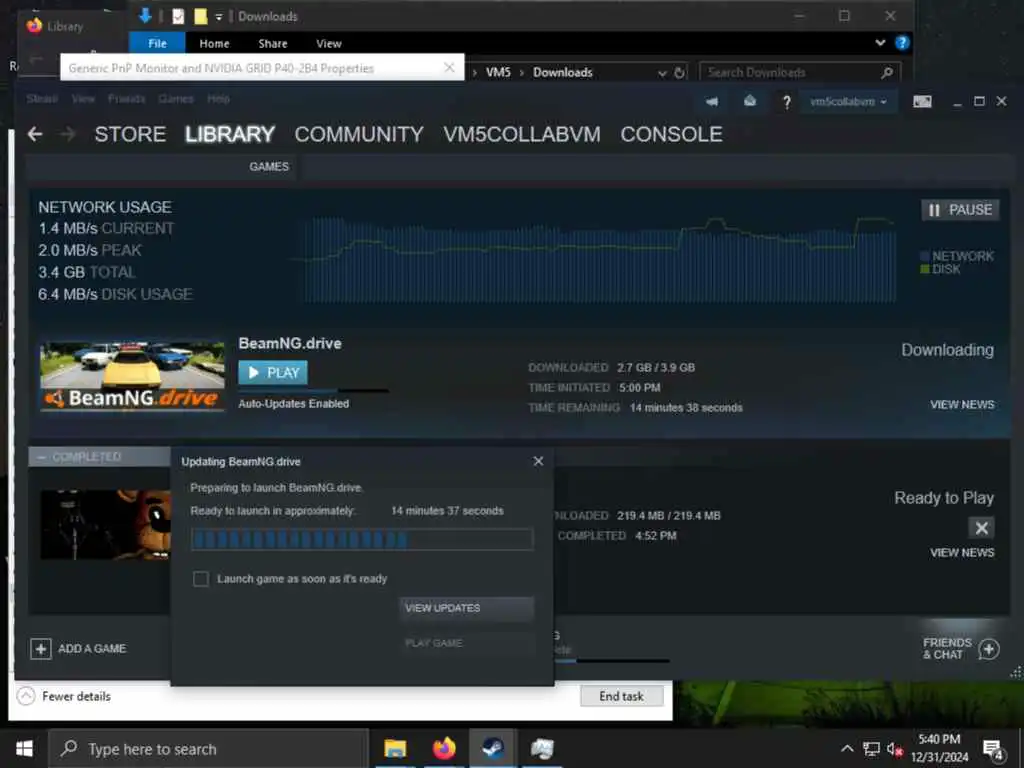
Task: Click the BeamNG download progress bar under PLAY
Action: [313, 391]
